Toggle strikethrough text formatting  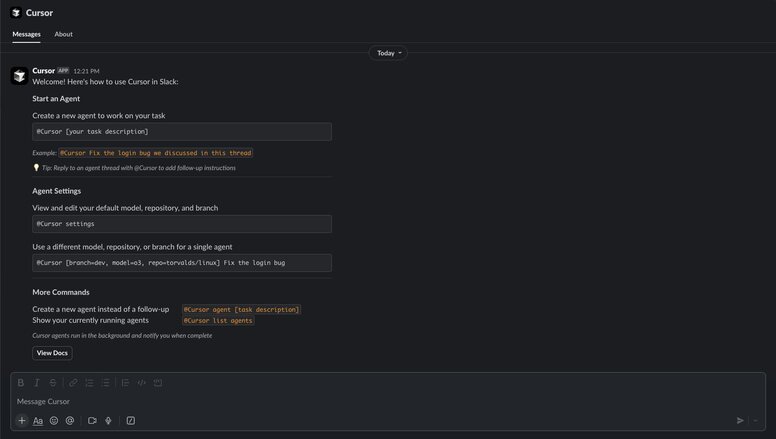(53, 383)
